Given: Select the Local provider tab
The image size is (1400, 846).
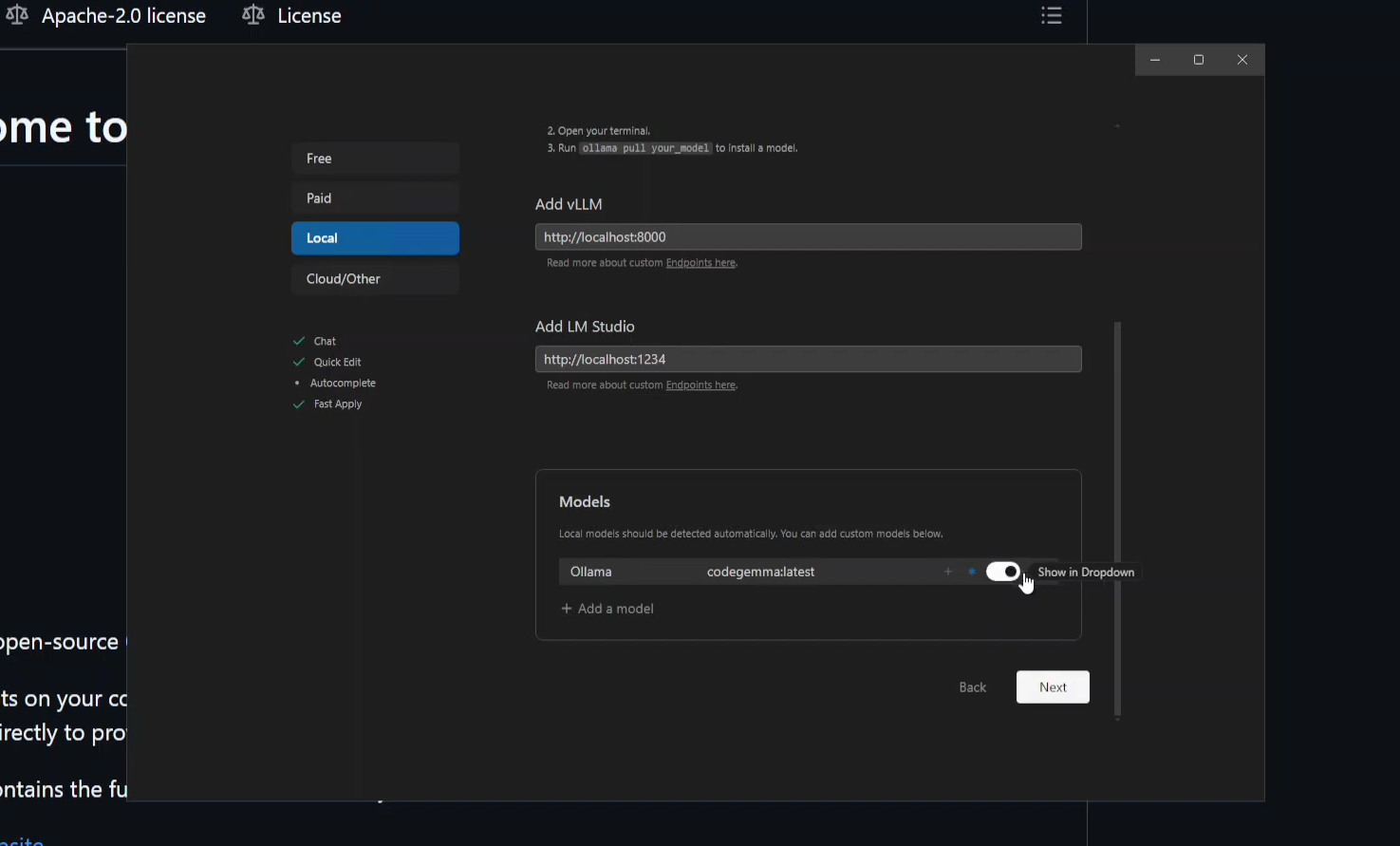Looking at the screenshot, I should pos(375,238).
